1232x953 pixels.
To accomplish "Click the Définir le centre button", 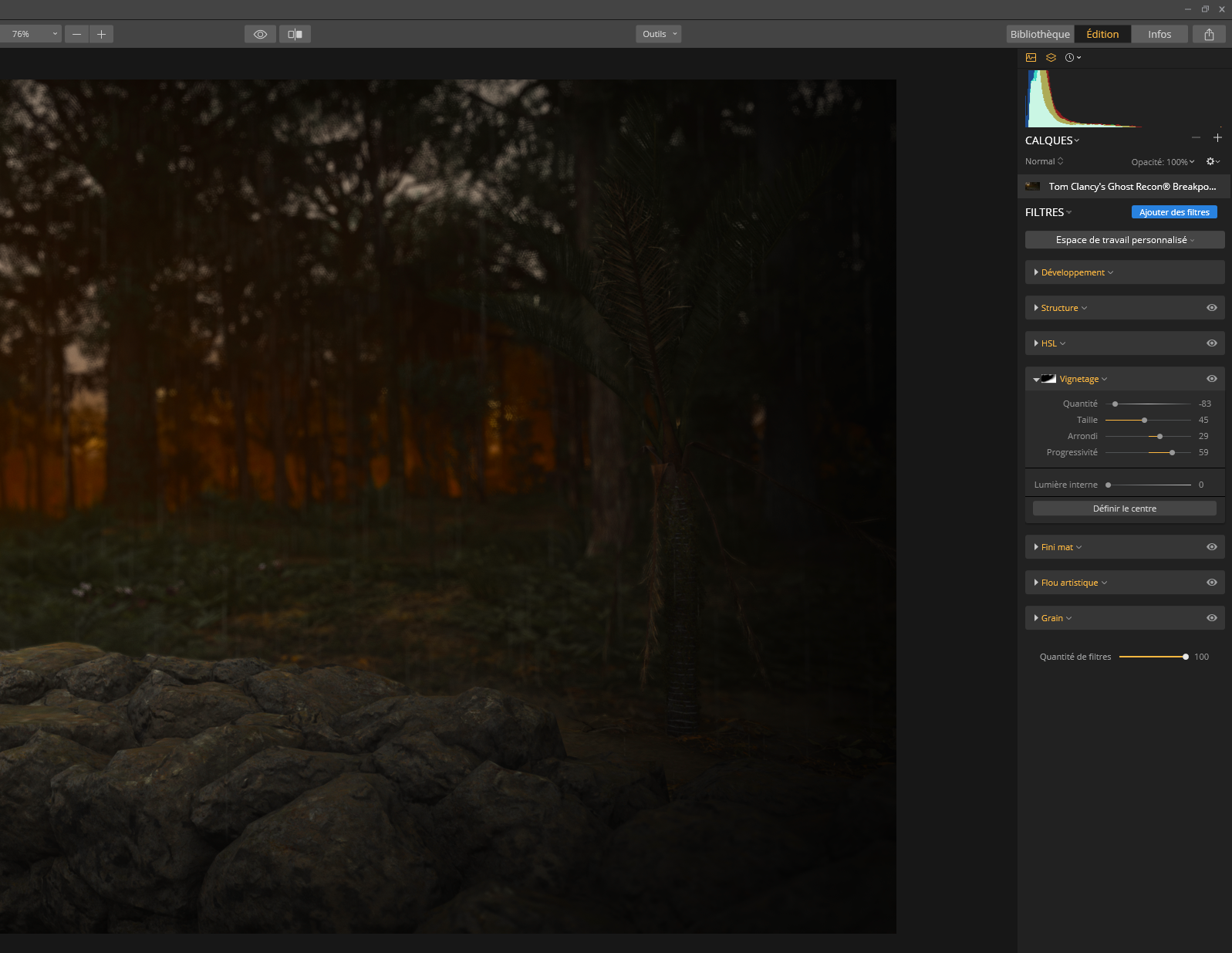I will [1125, 509].
